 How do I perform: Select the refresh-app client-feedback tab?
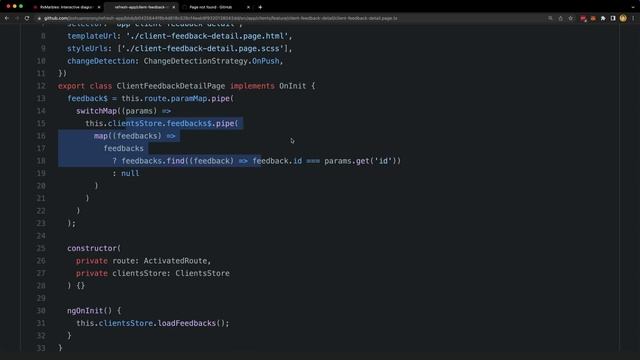(140, 7)
